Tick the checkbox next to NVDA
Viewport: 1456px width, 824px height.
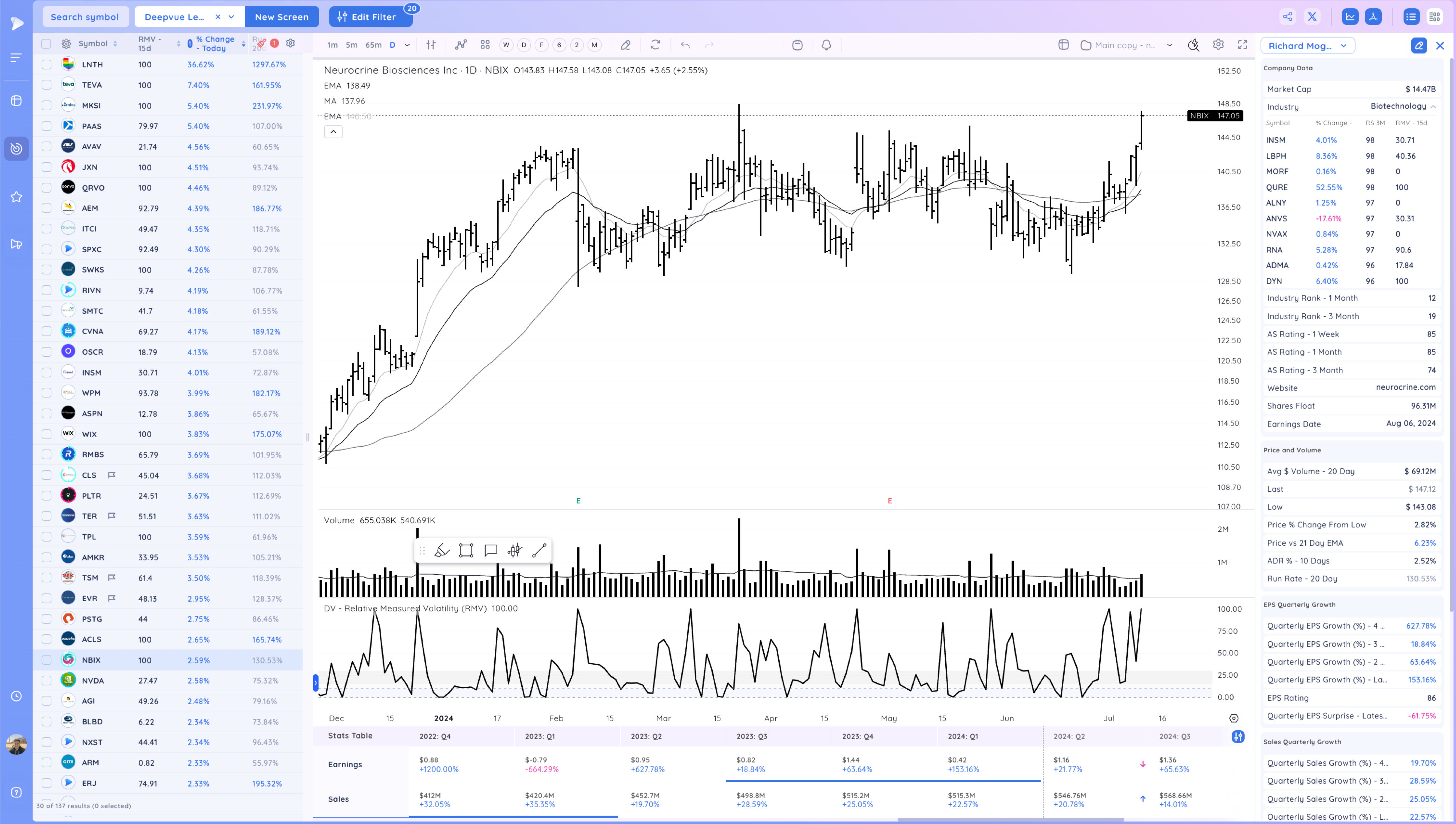(x=46, y=680)
